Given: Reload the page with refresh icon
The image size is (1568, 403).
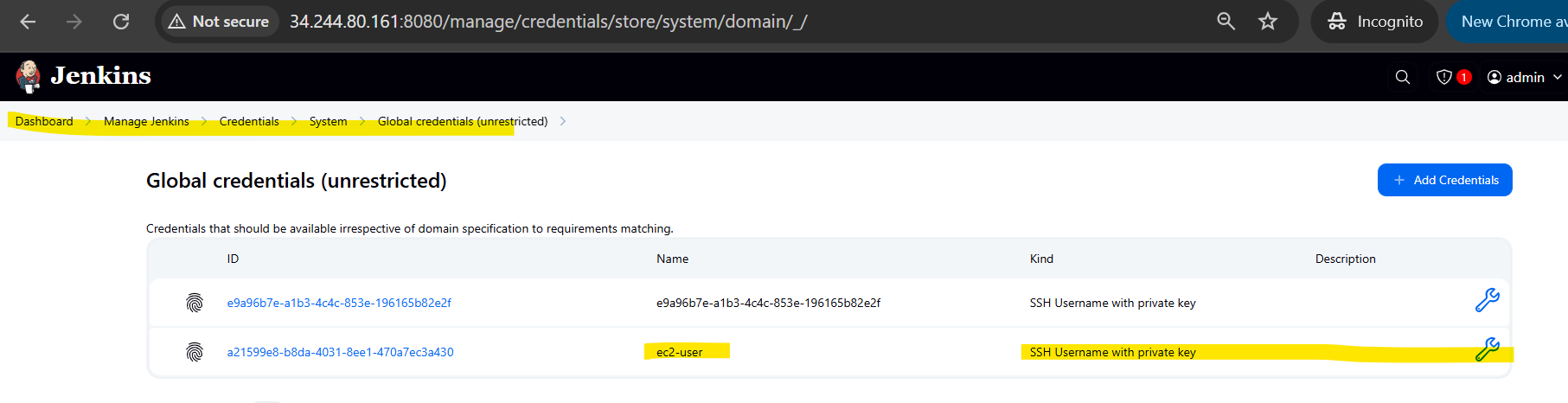Looking at the screenshot, I should click(121, 22).
